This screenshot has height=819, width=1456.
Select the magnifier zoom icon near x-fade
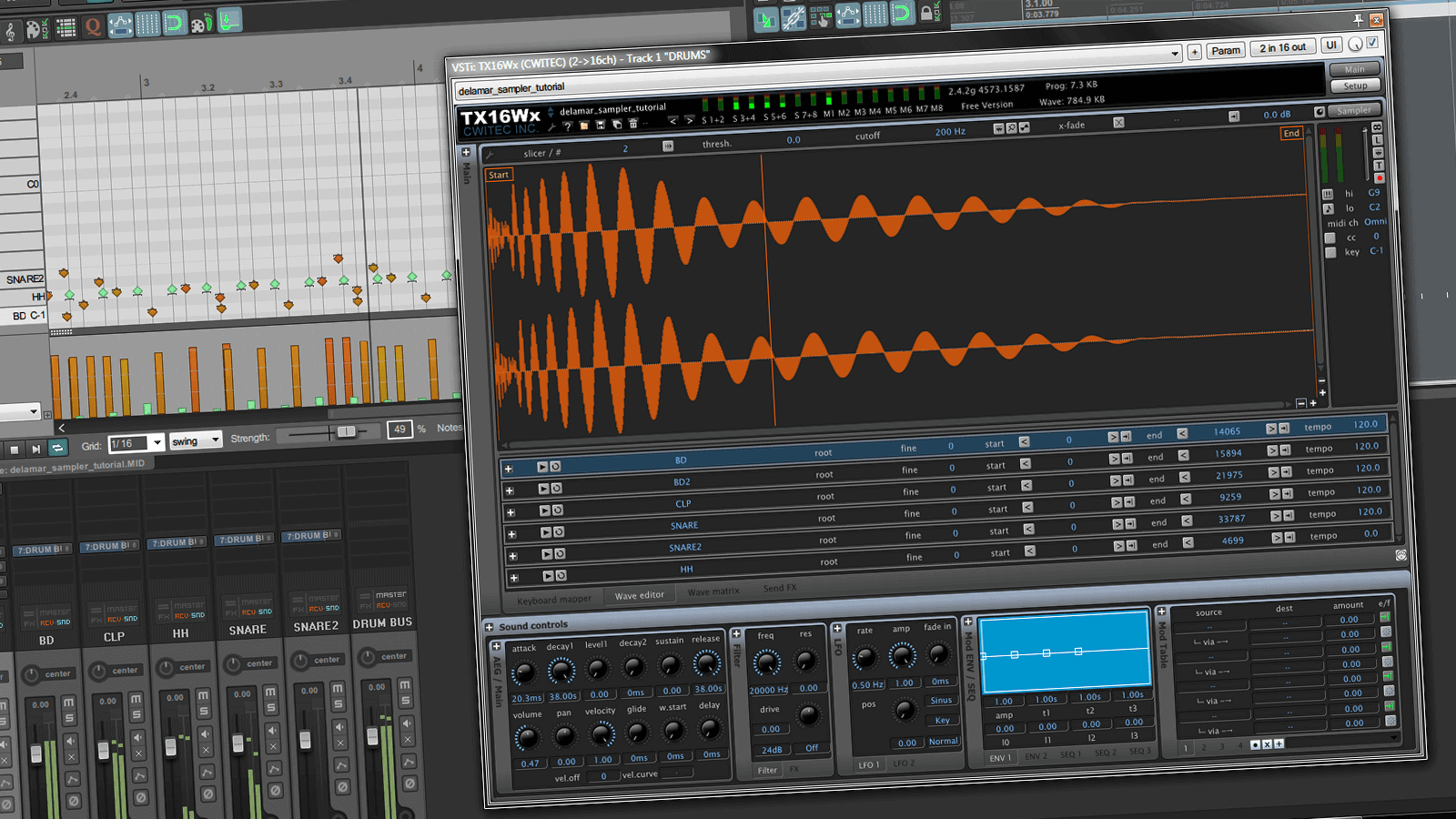(1010, 128)
